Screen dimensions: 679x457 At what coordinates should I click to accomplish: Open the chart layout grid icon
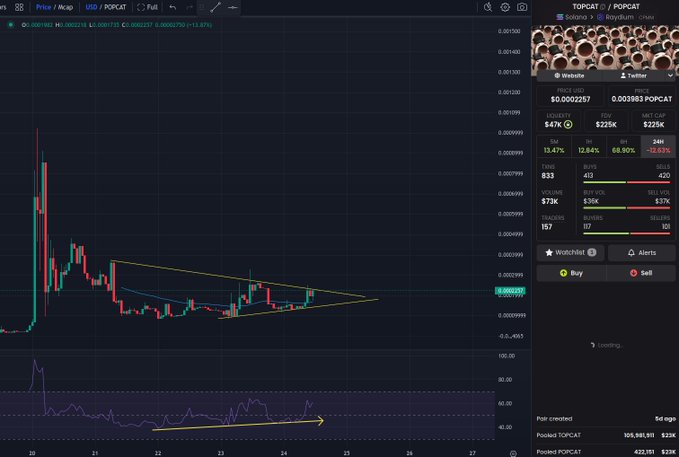19,7
